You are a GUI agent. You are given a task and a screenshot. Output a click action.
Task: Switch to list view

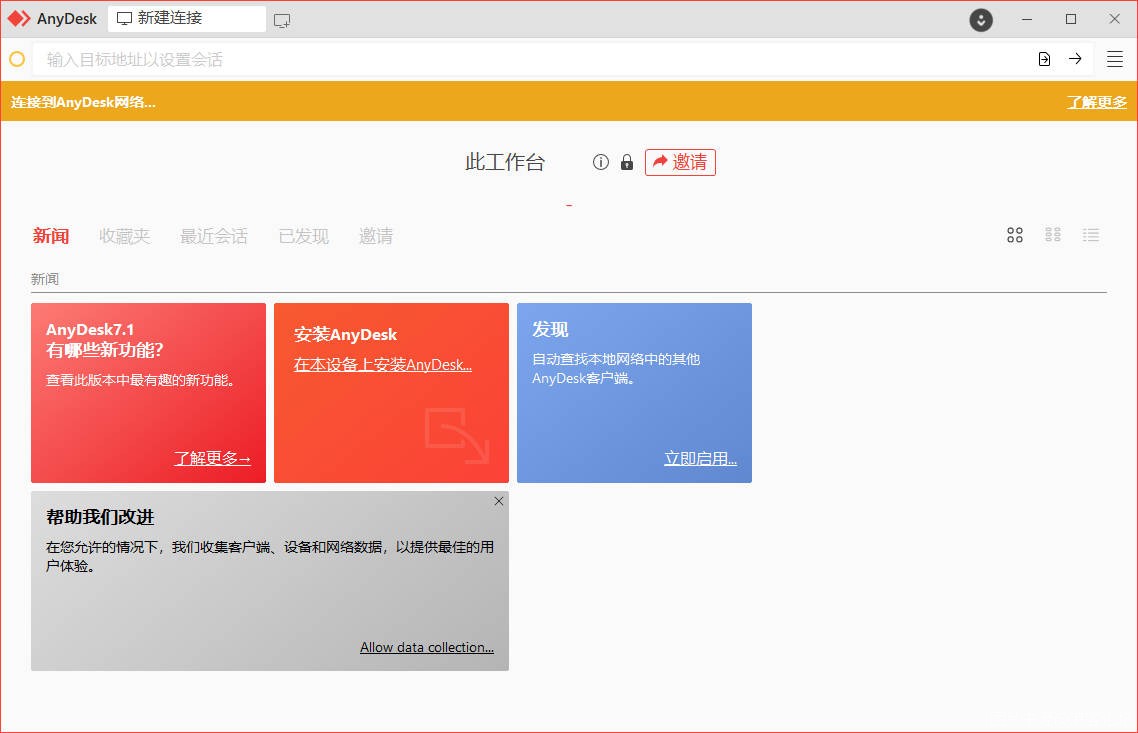[1091, 235]
